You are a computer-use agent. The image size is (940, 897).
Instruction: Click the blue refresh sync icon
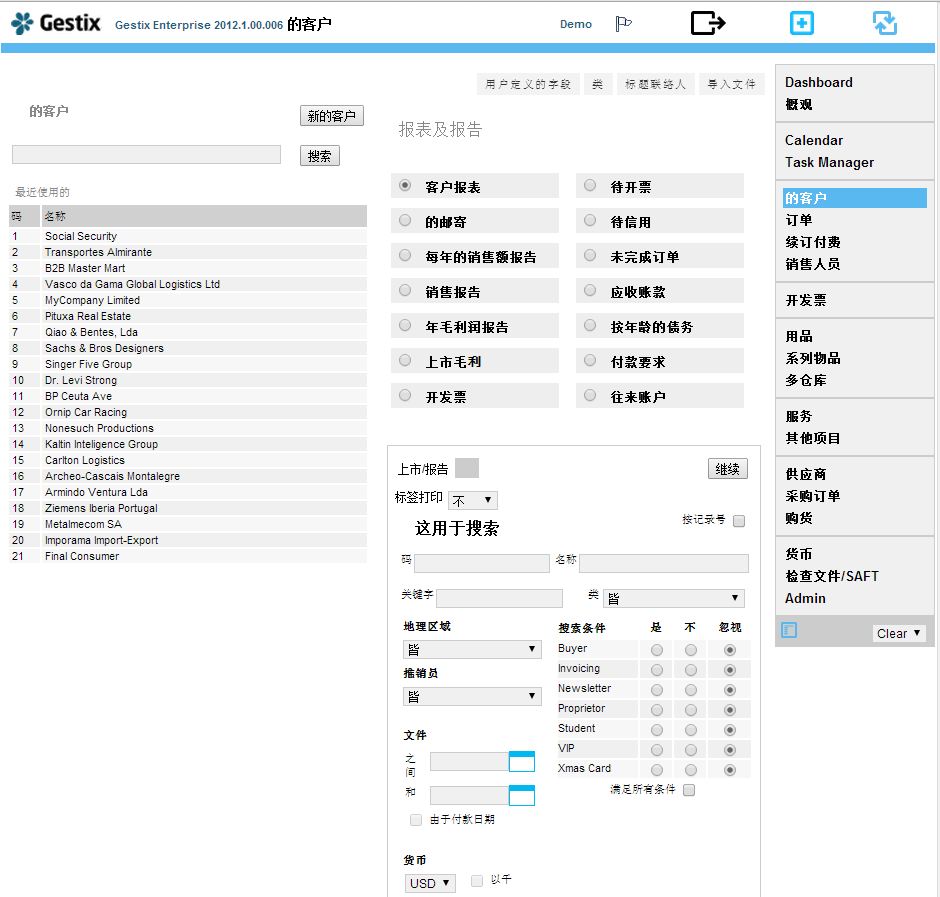coord(885,23)
